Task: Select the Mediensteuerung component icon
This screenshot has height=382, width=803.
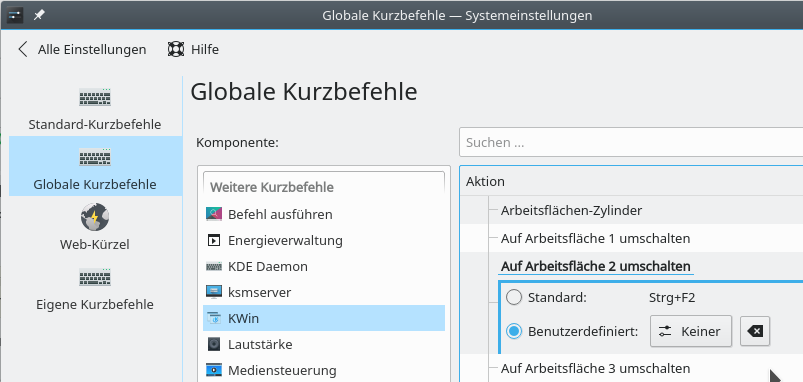Action: (x=214, y=370)
